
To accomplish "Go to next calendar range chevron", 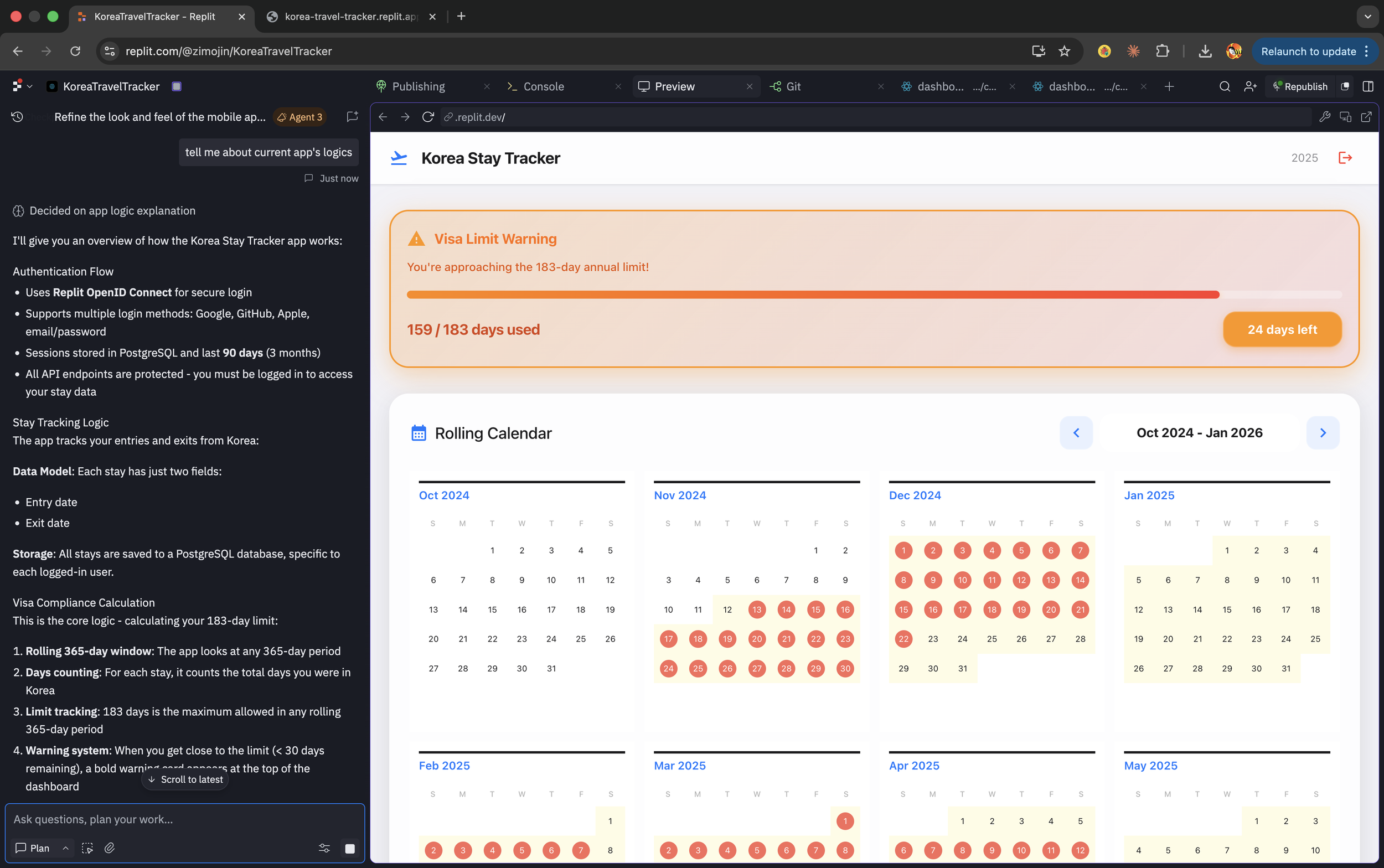I will tap(1323, 433).
